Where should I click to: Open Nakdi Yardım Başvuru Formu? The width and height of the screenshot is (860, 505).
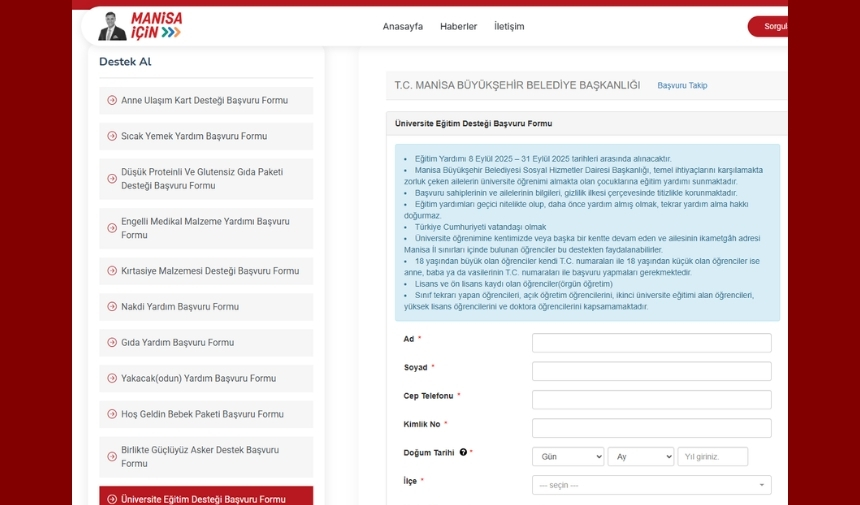206,307
